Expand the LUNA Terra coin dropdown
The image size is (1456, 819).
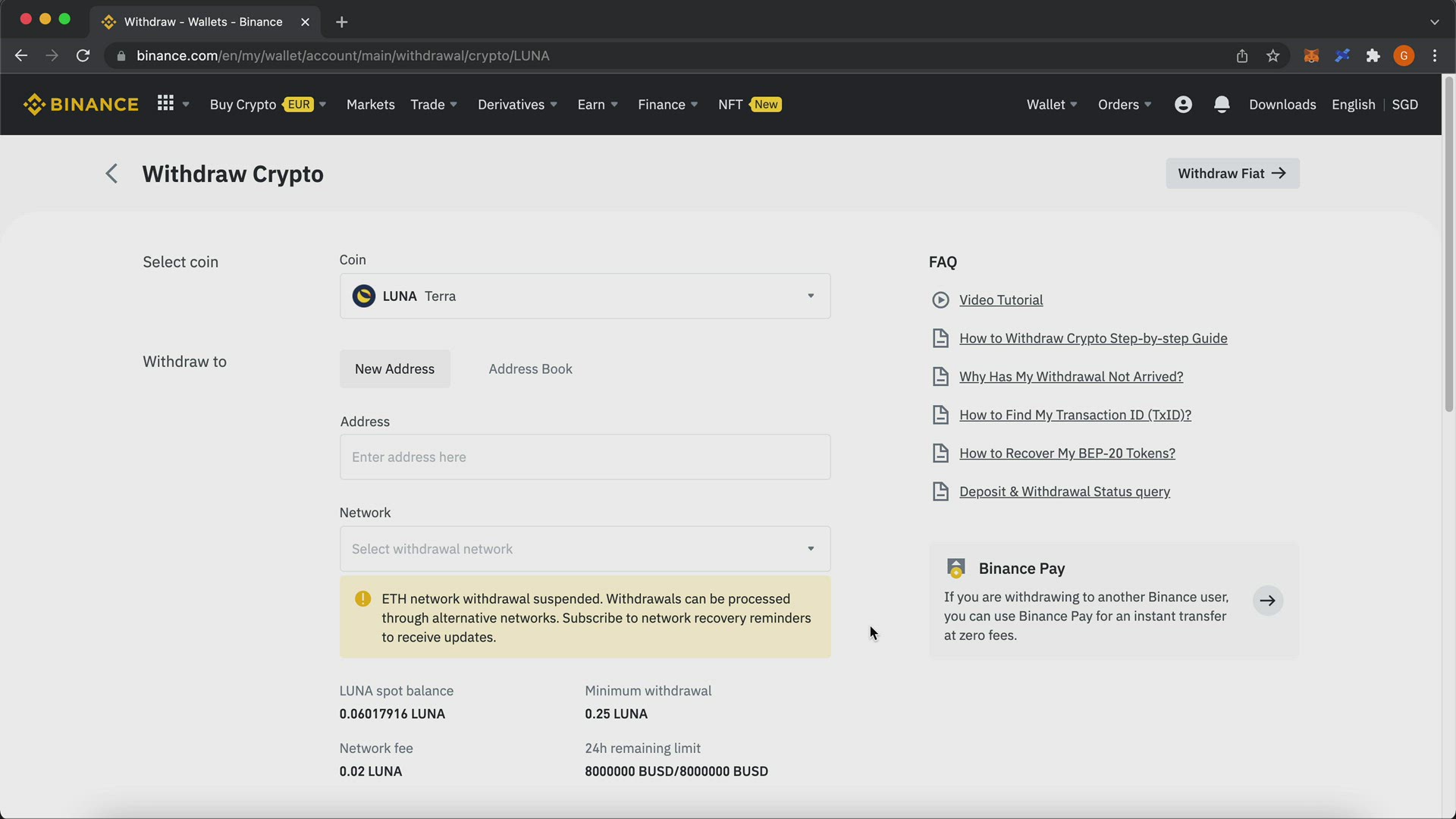point(585,296)
